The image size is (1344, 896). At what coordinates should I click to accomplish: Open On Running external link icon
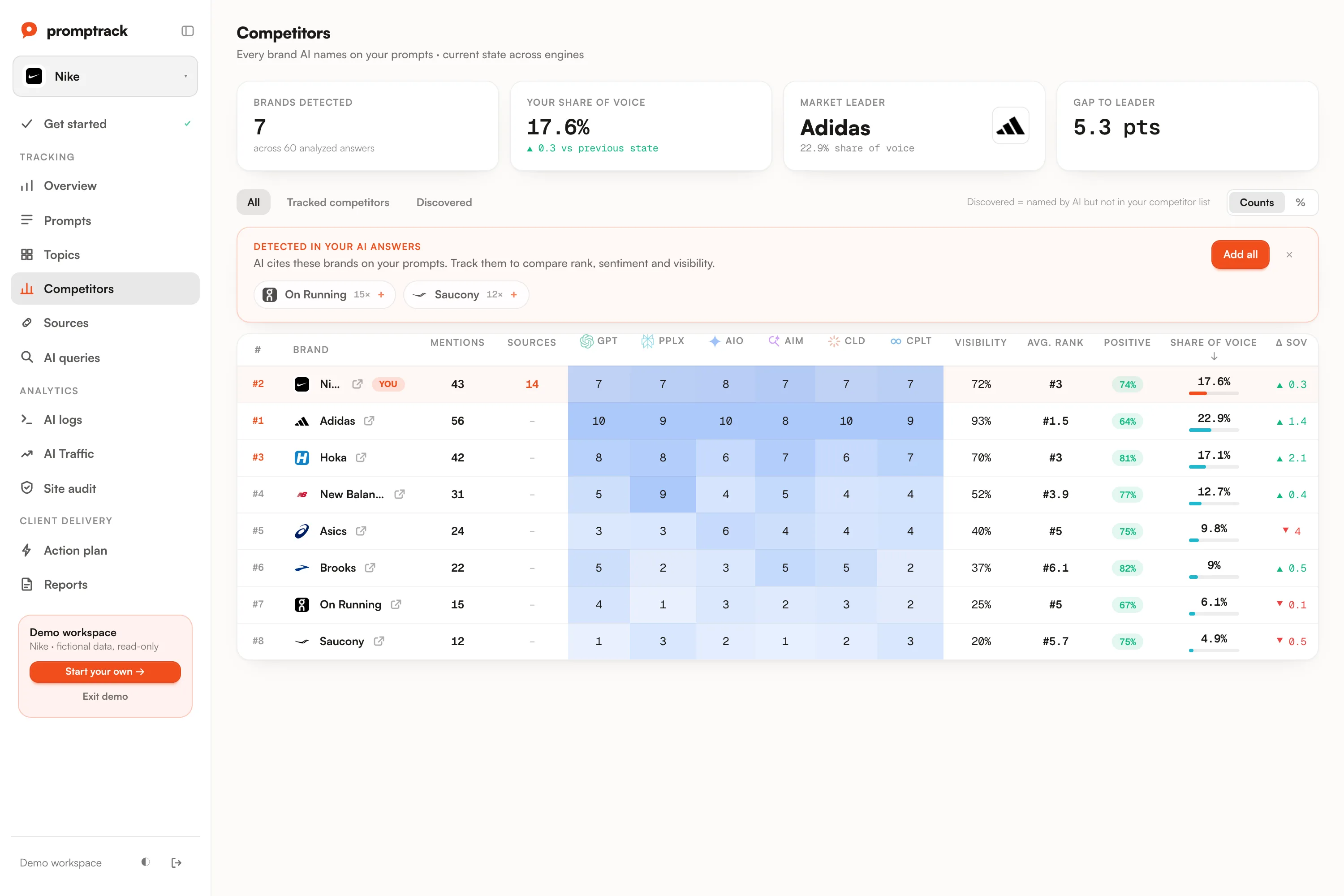pyautogui.click(x=396, y=604)
